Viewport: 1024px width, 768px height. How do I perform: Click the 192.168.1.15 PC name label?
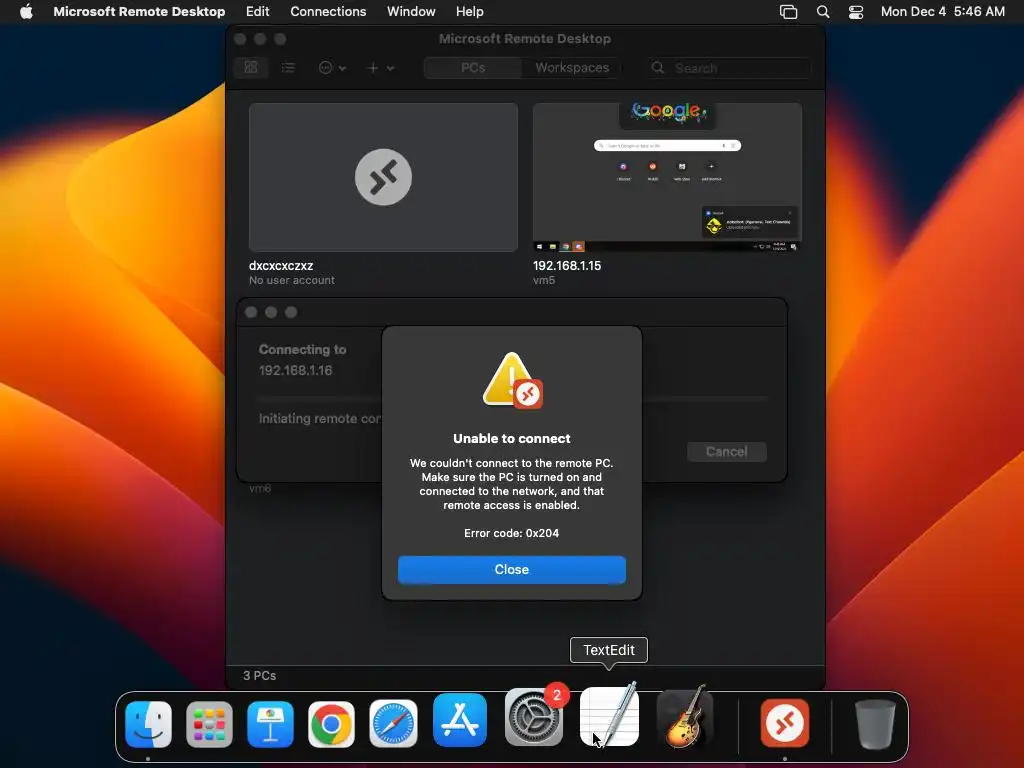point(567,266)
